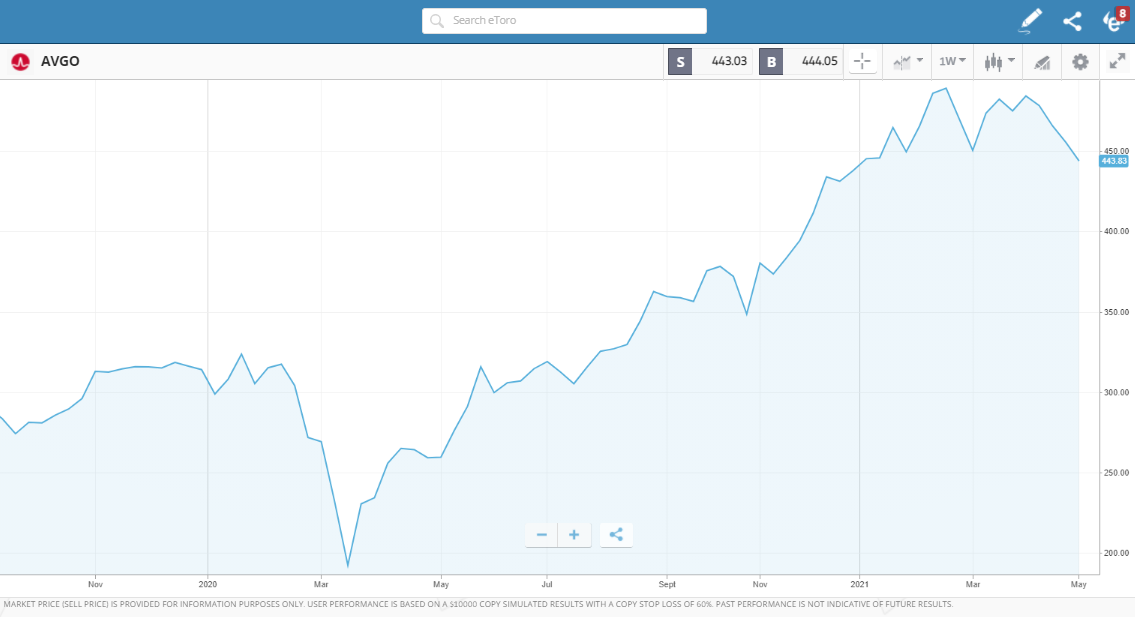Open the 1W timeframe dropdown
Screen dimensions: 1135x617
[x=950, y=61]
